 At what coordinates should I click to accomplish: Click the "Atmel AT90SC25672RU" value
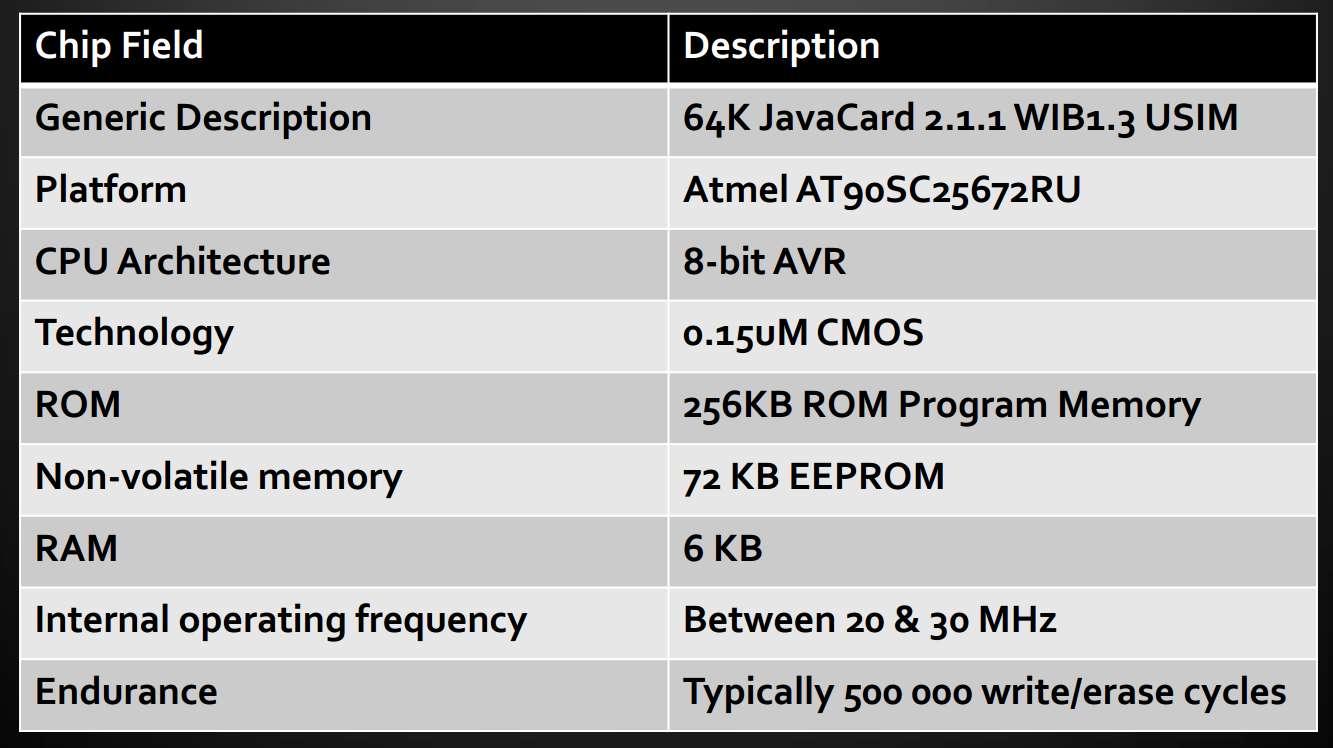pos(882,190)
